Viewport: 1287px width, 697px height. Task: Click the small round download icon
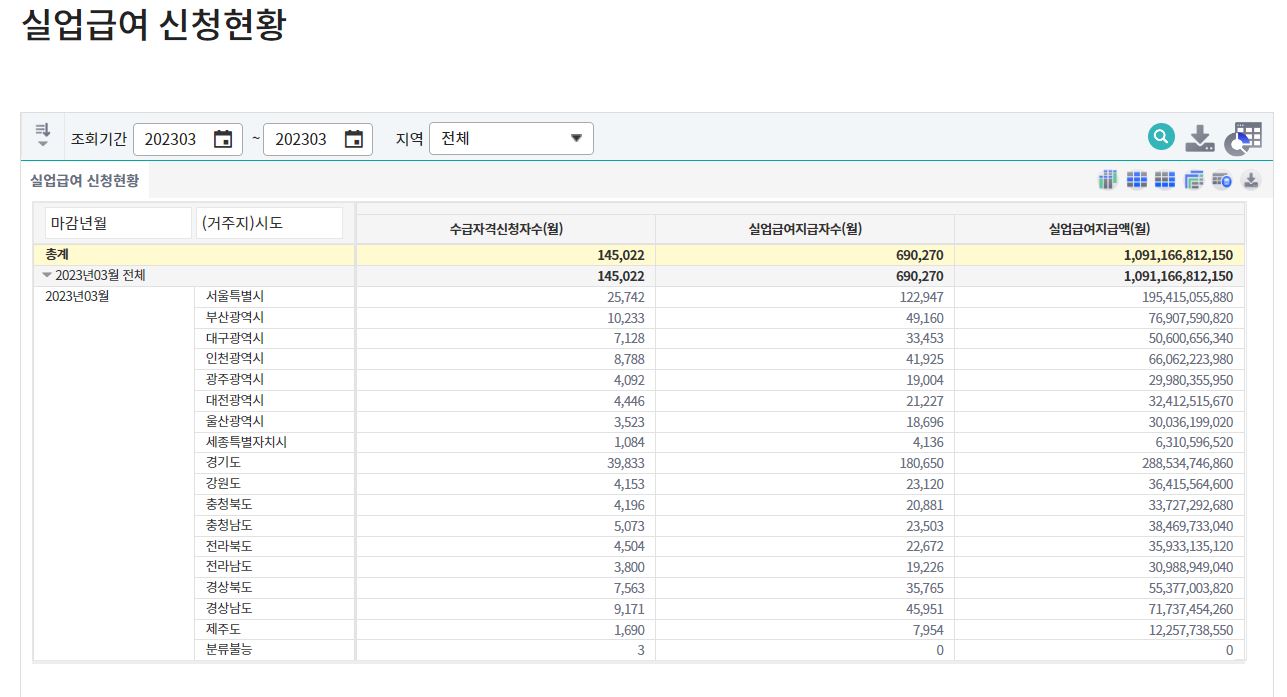click(x=1250, y=180)
